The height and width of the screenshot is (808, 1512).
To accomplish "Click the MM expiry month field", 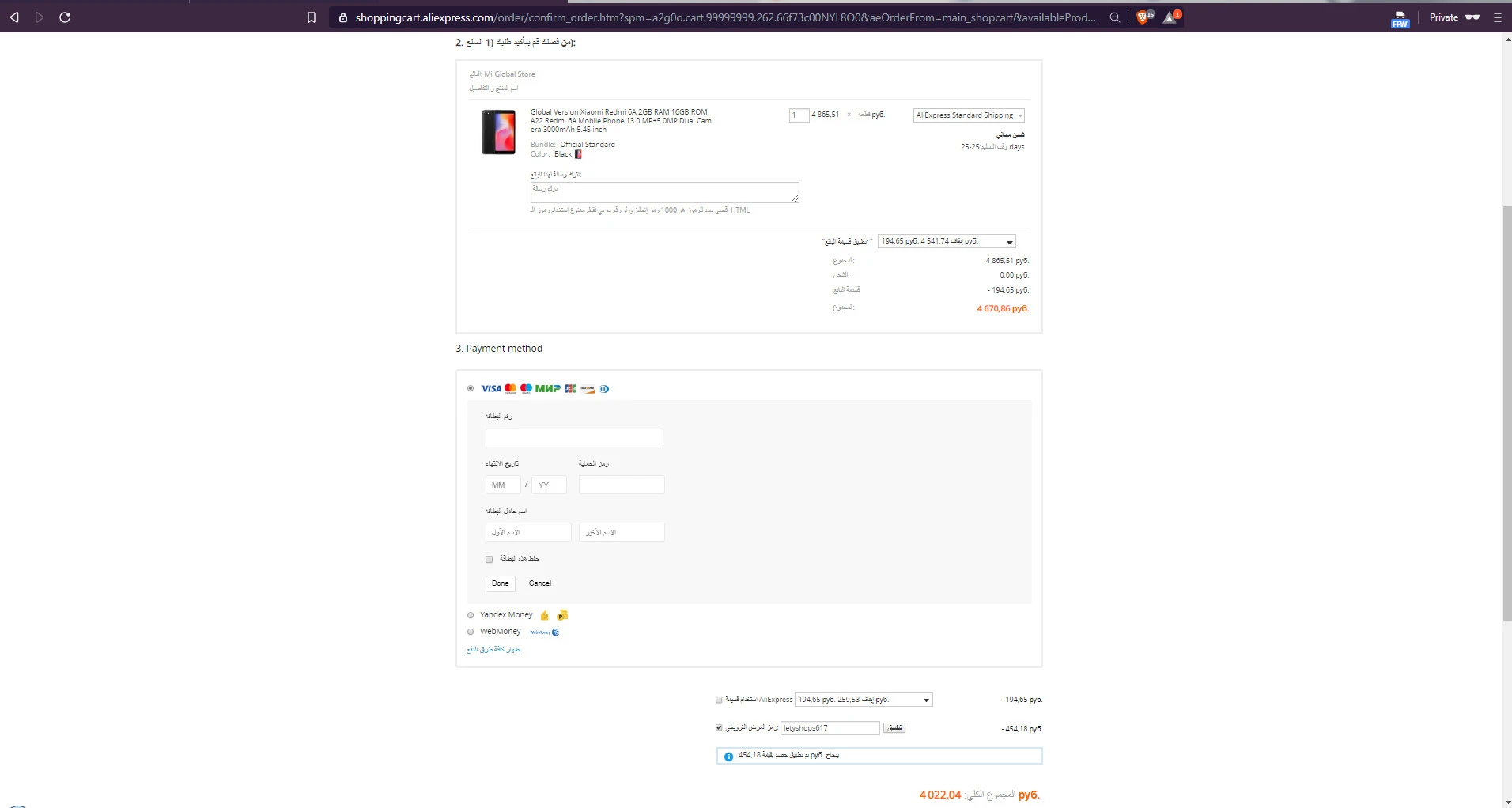I will pyautogui.click(x=503, y=485).
